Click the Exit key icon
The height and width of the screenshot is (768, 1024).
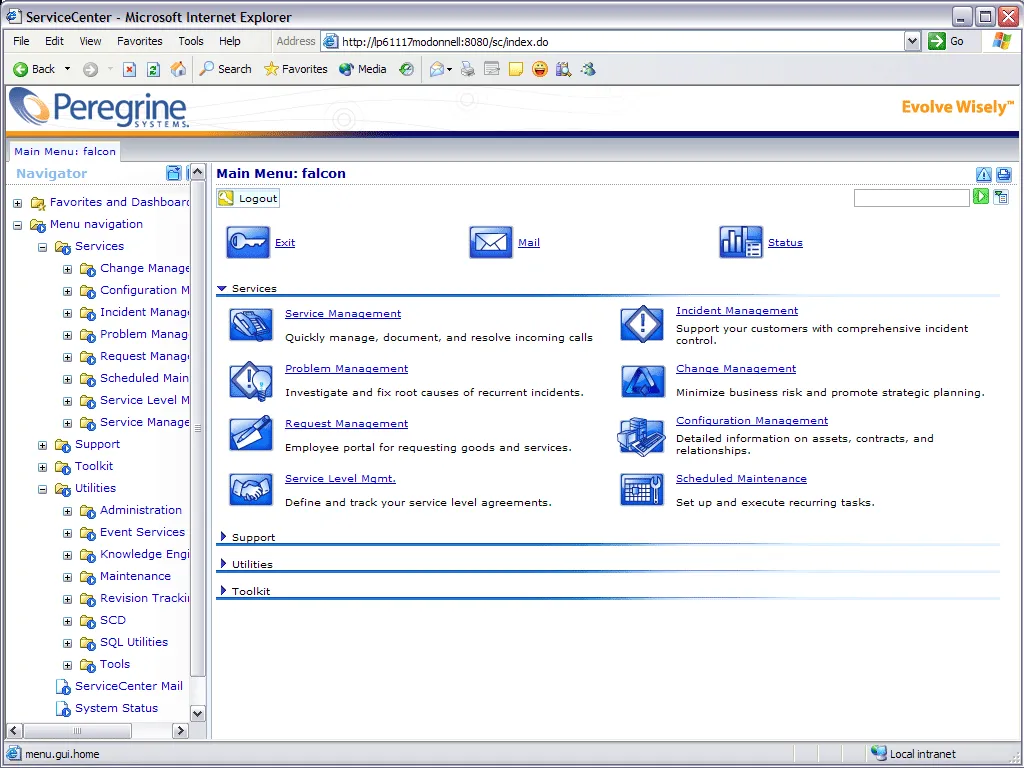(x=248, y=242)
